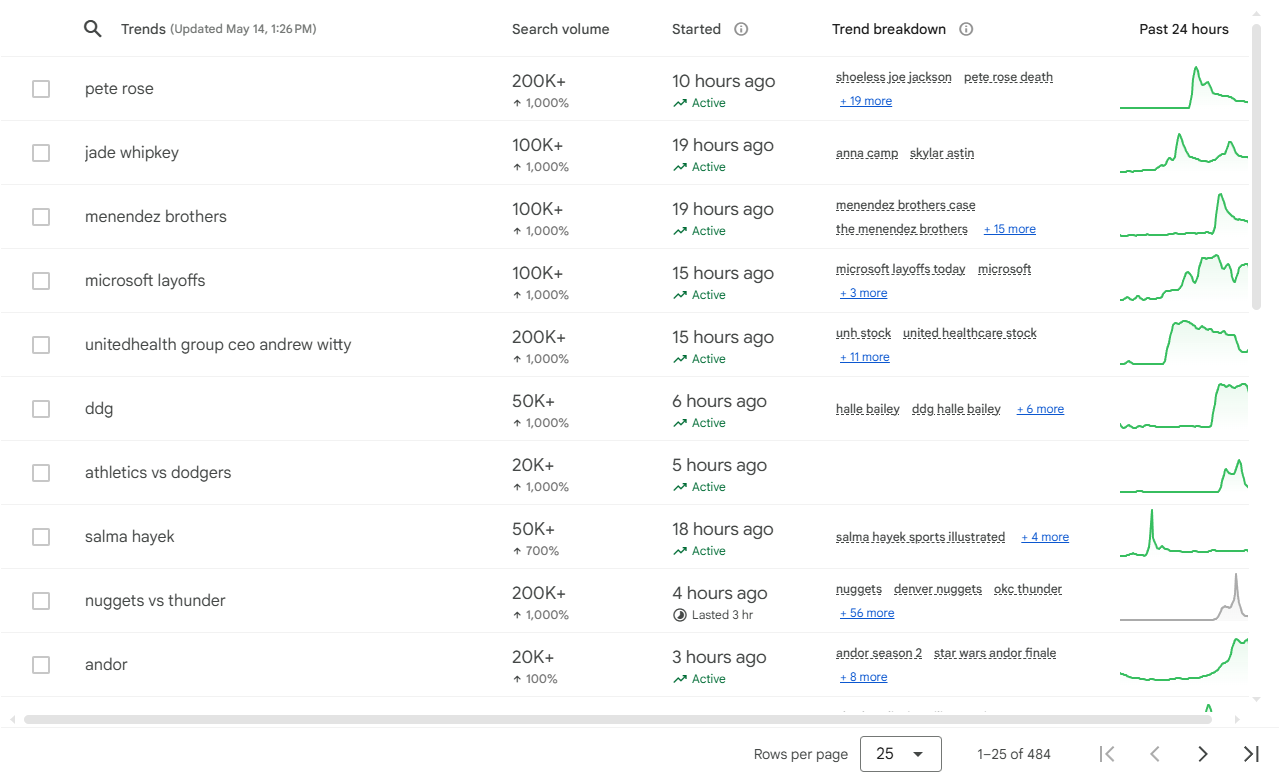Show info for Started column
The image size is (1280, 780).
point(741,29)
